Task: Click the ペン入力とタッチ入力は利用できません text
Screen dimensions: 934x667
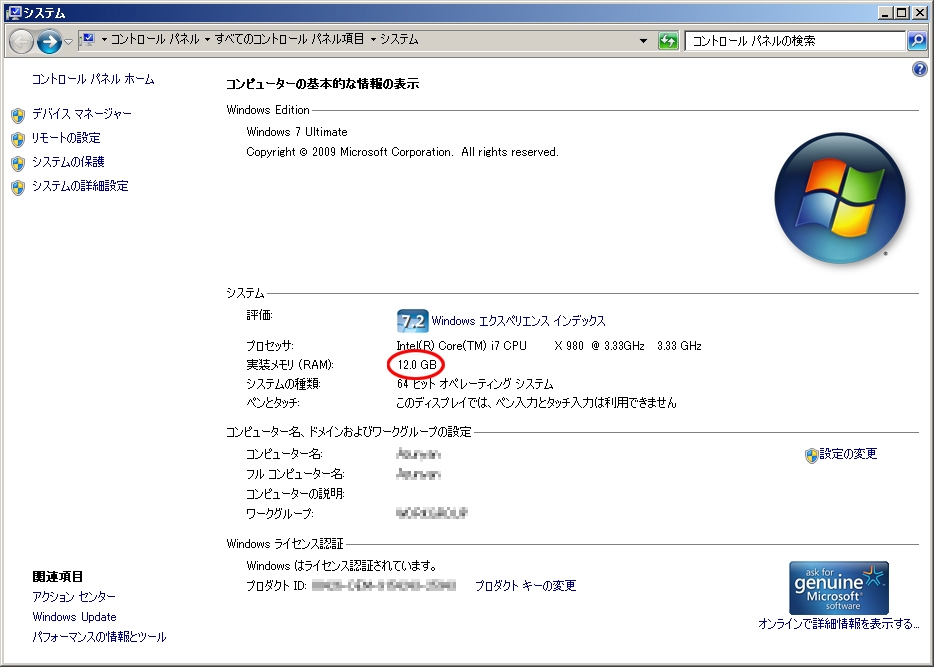Action: pyautogui.click(x=585, y=403)
